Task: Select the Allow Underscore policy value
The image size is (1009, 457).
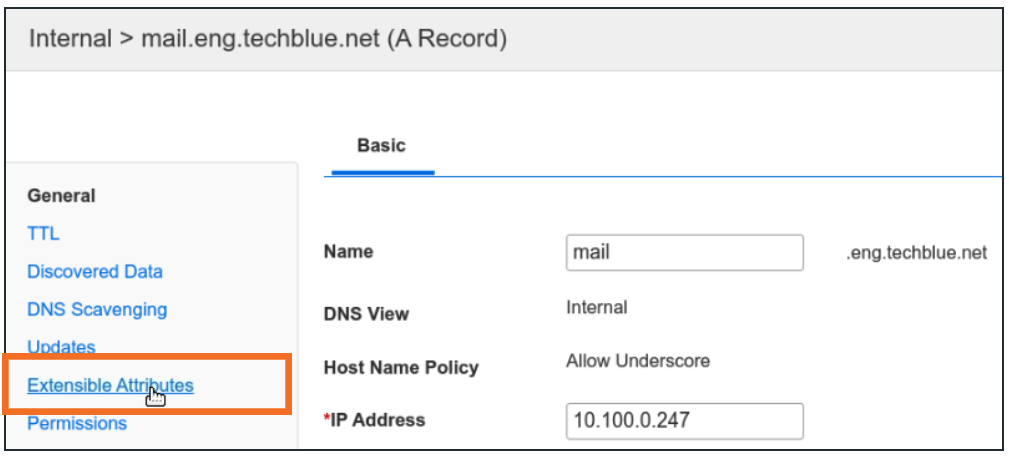Action: tap(637, 361)
